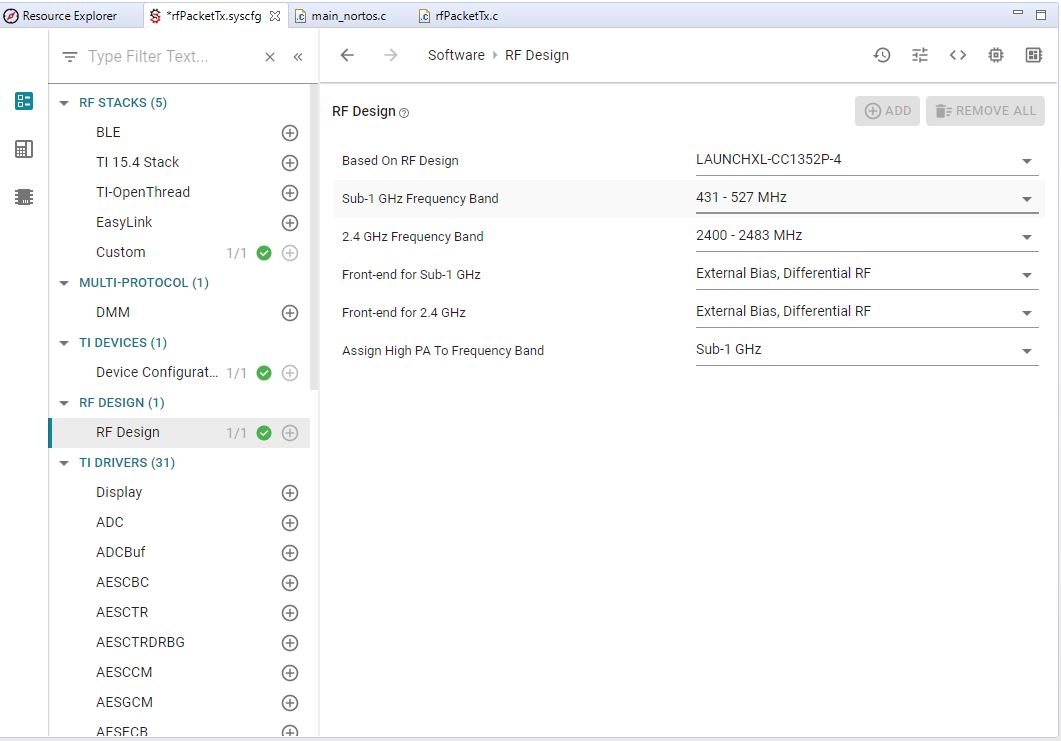Collapse the TI DEVICES group
The width and height of the screenshot is (1061, 741).
64,343
